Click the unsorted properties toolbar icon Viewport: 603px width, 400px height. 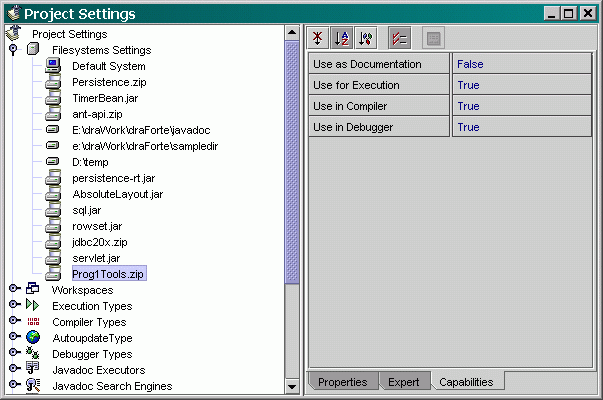point(317,39)
